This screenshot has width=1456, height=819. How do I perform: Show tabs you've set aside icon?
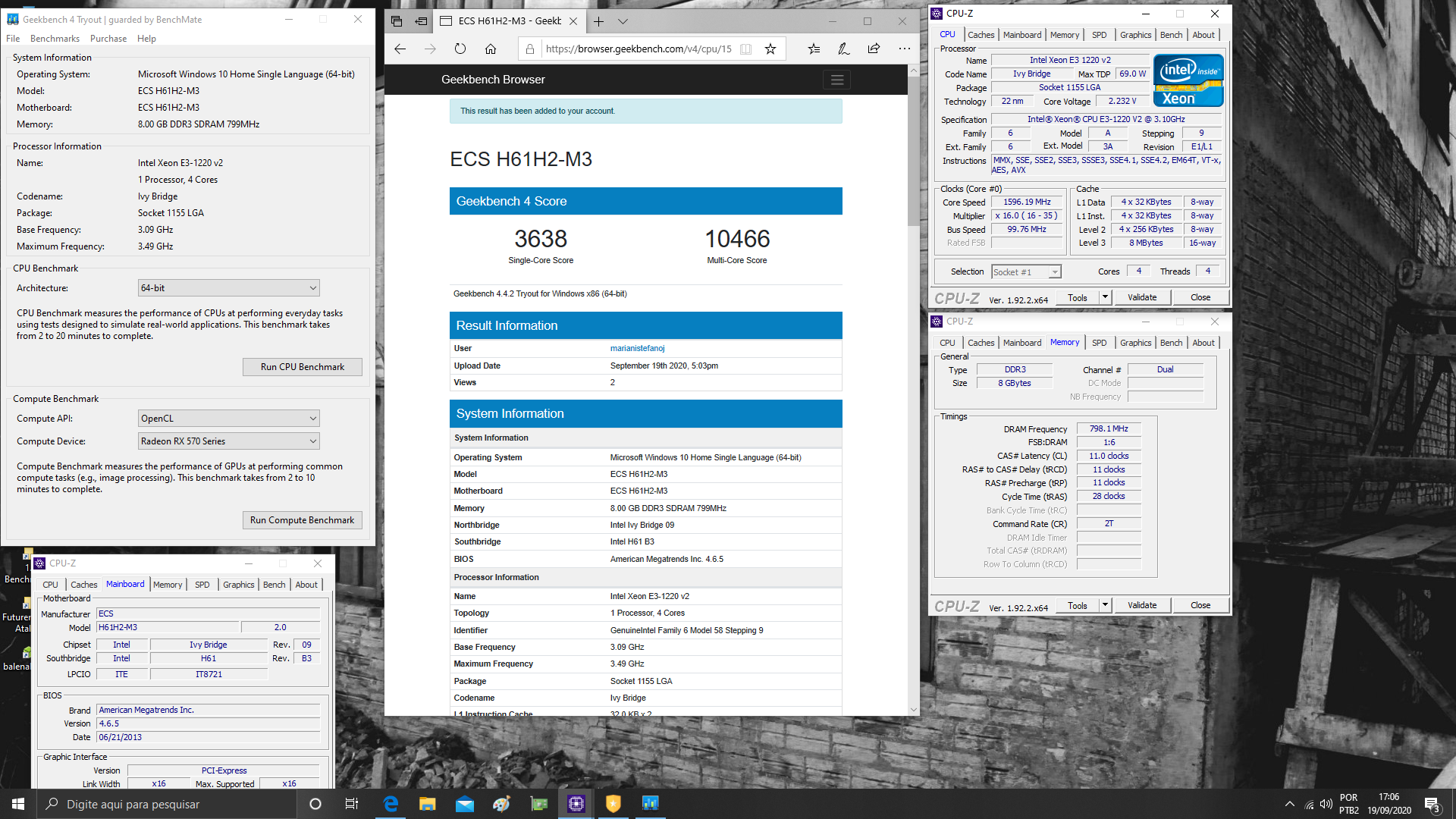click(x=397, y=21)
